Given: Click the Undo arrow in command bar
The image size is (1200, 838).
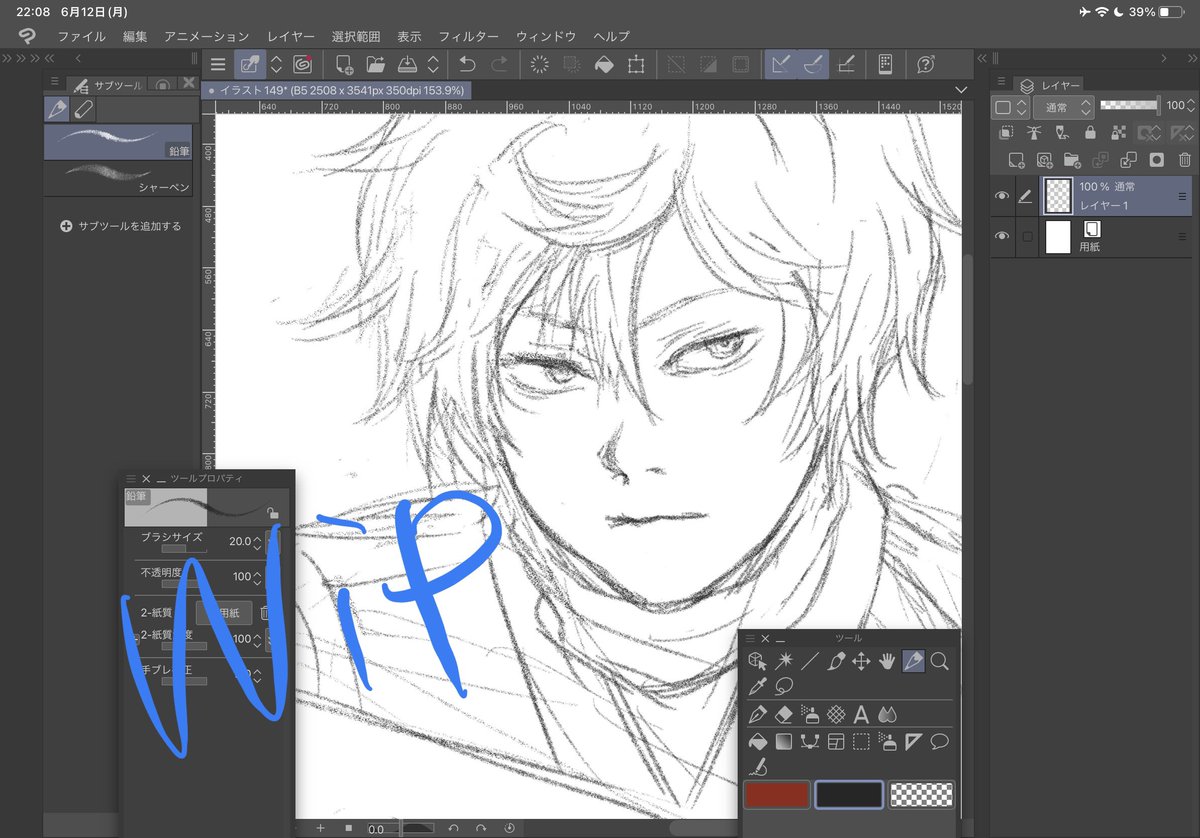Looking at the screenshot, I should click(467, 65).
